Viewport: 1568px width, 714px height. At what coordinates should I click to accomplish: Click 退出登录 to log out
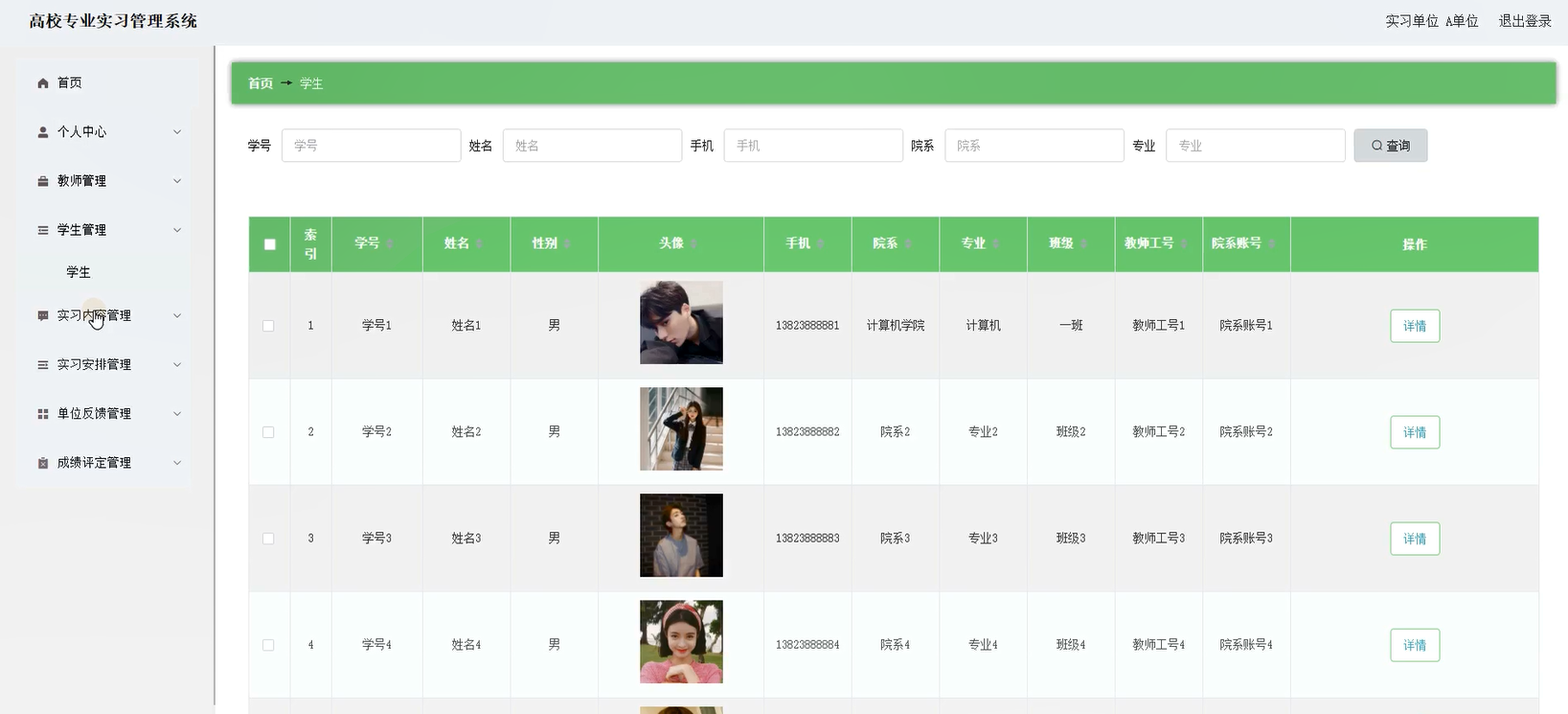pos(1525,21)
